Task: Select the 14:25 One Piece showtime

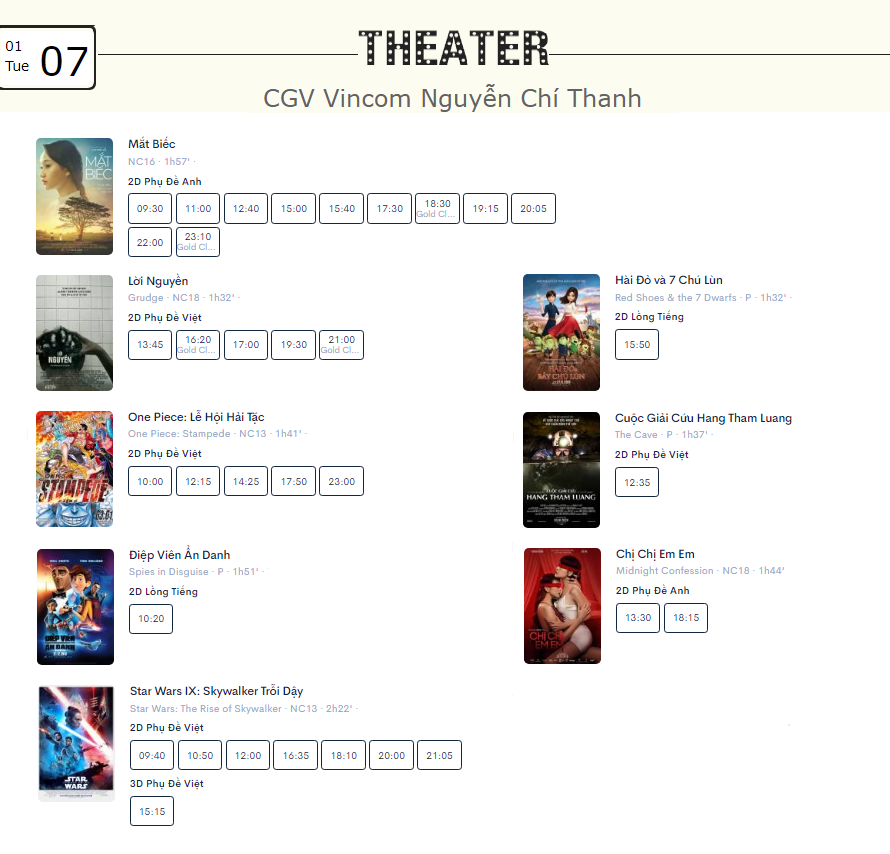Action: (246, 481)
